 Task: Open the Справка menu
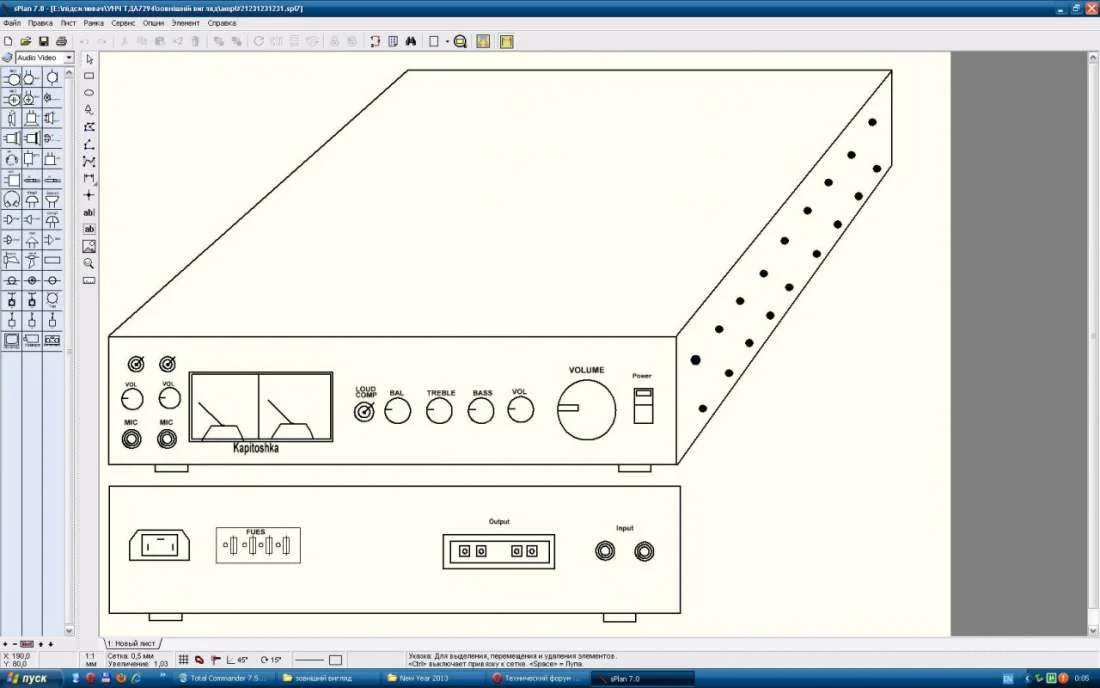click(x=222, y=23)
